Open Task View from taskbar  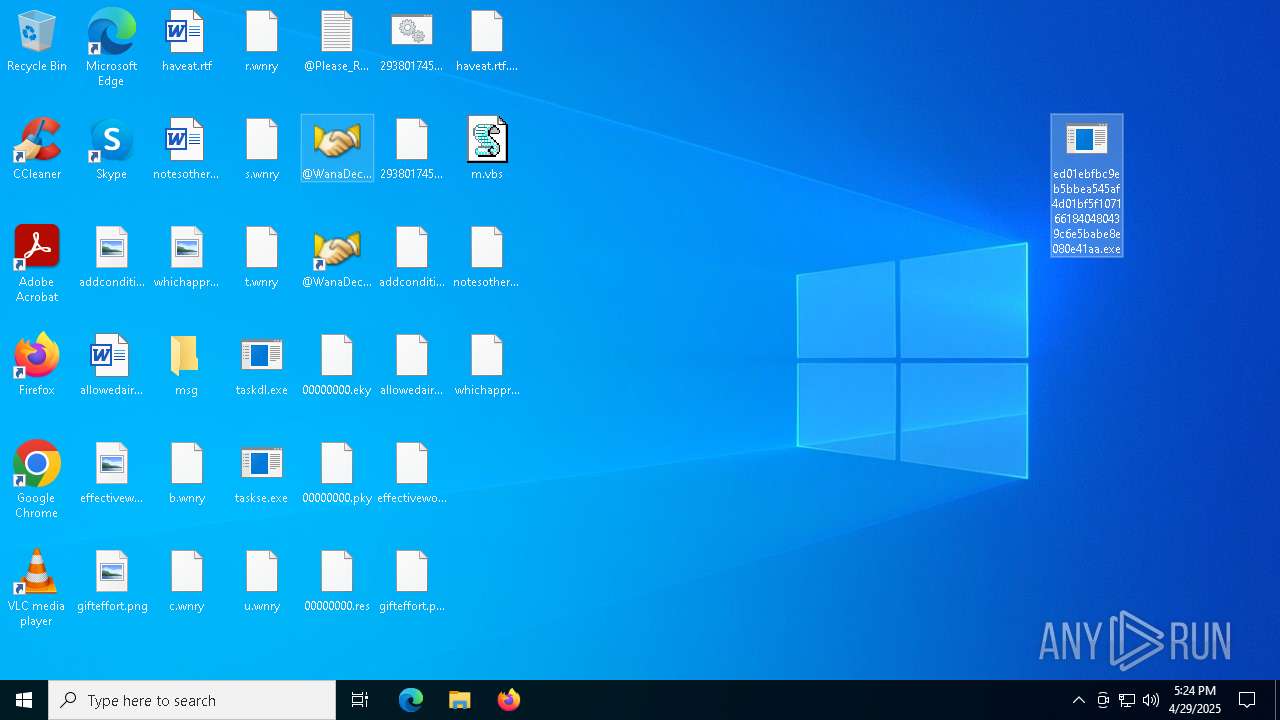click(360, 700)
